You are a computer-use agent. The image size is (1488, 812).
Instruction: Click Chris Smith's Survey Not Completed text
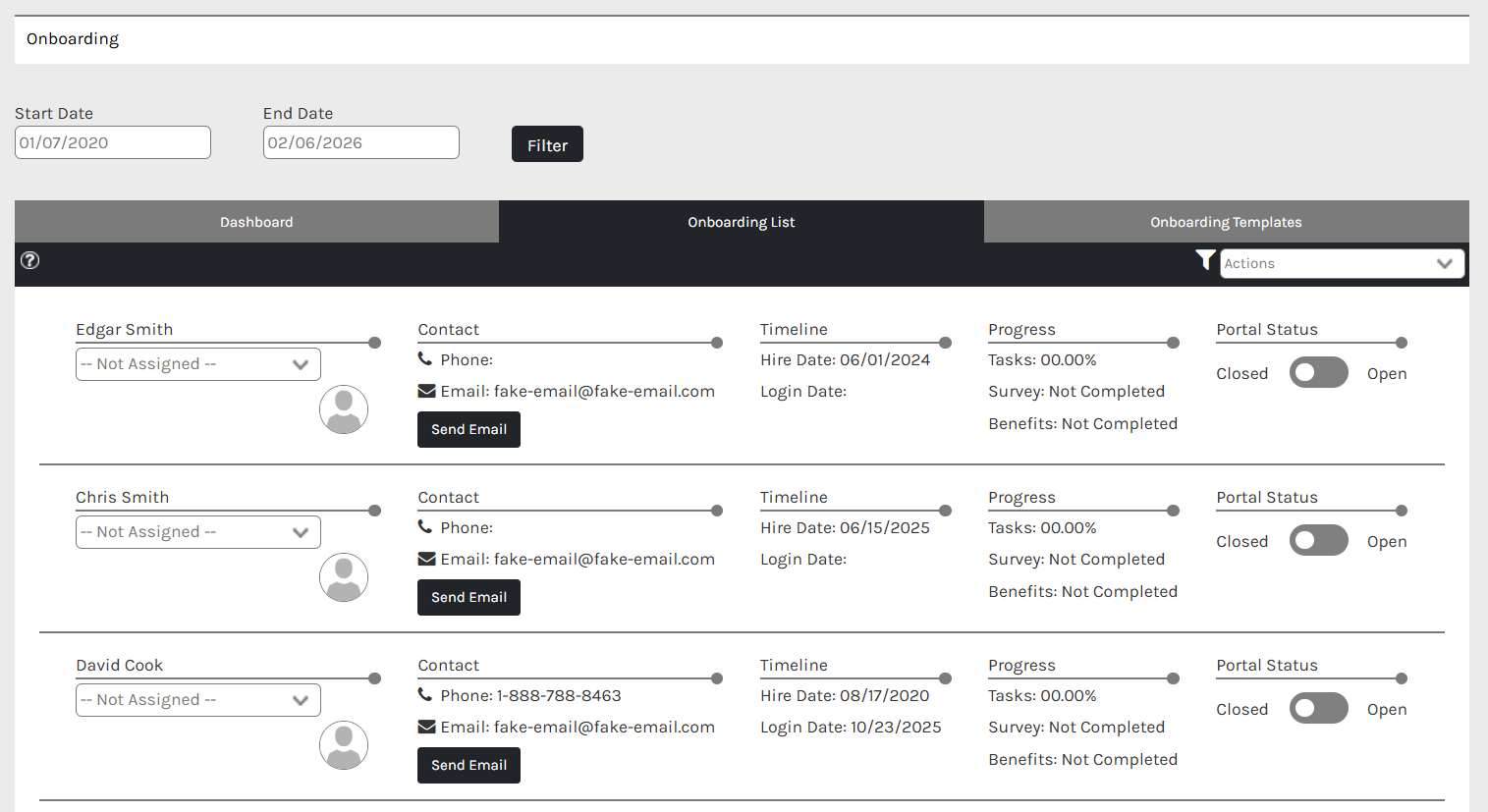(x=1076, y=559)
